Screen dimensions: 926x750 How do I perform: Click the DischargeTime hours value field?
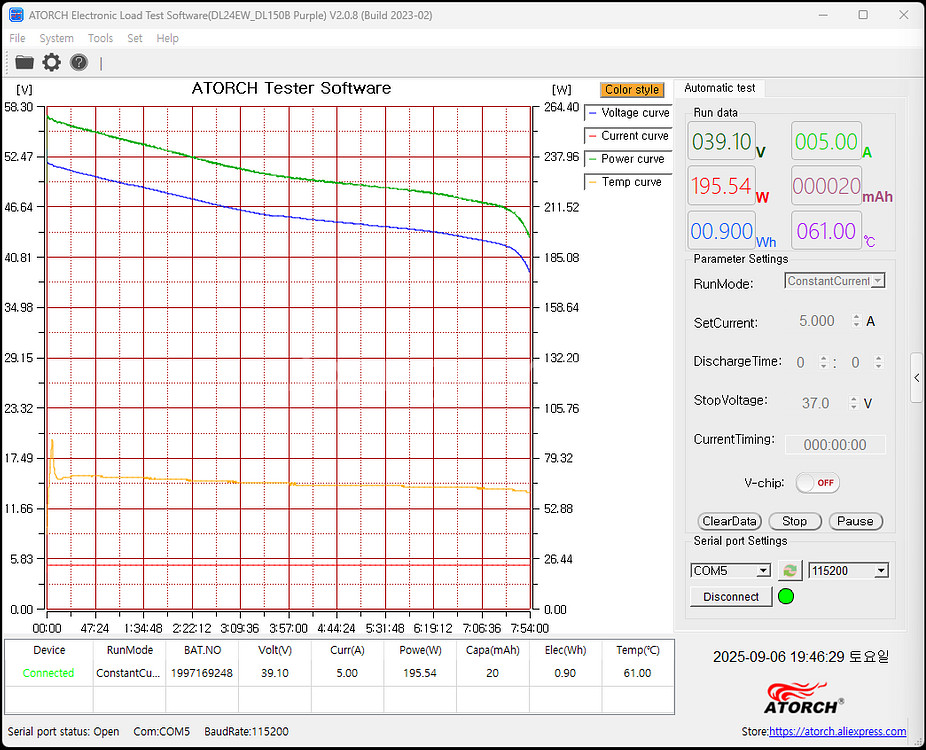pyautogui.click(x=801, y=362)
